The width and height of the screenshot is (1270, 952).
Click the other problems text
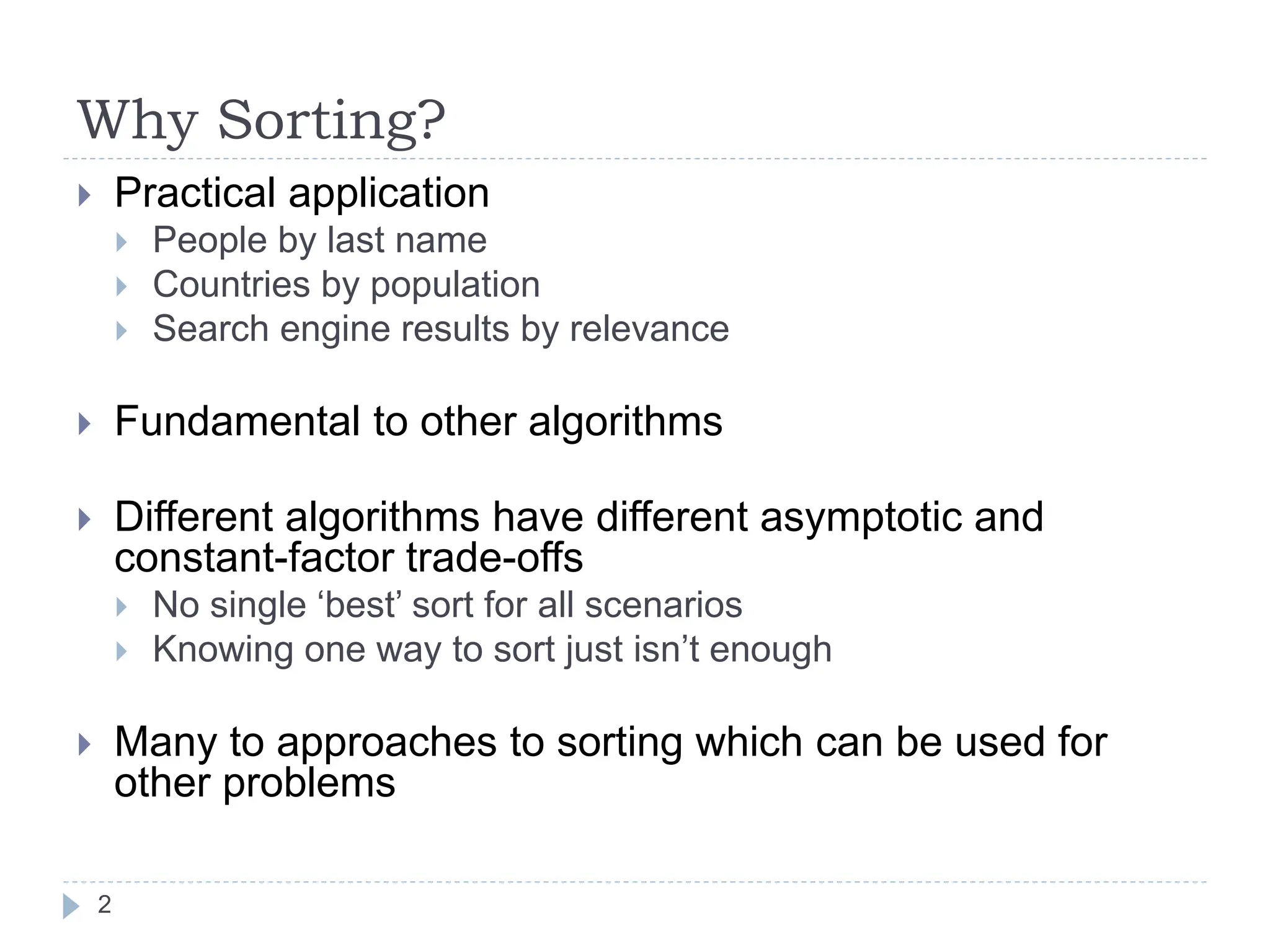pos(255,784)
